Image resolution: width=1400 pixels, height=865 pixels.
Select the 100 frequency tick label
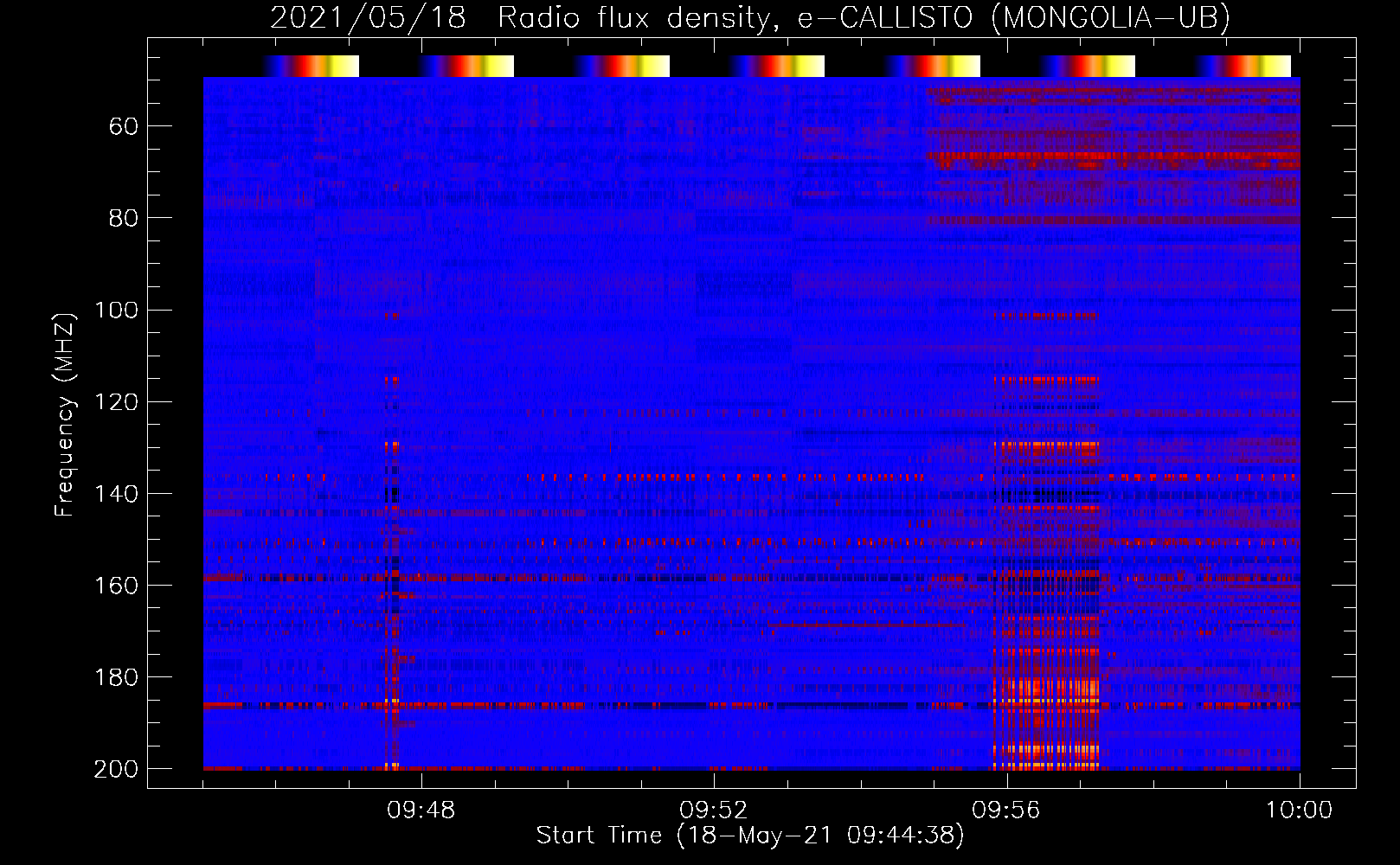pyautogui.click(x=117, y=310)
